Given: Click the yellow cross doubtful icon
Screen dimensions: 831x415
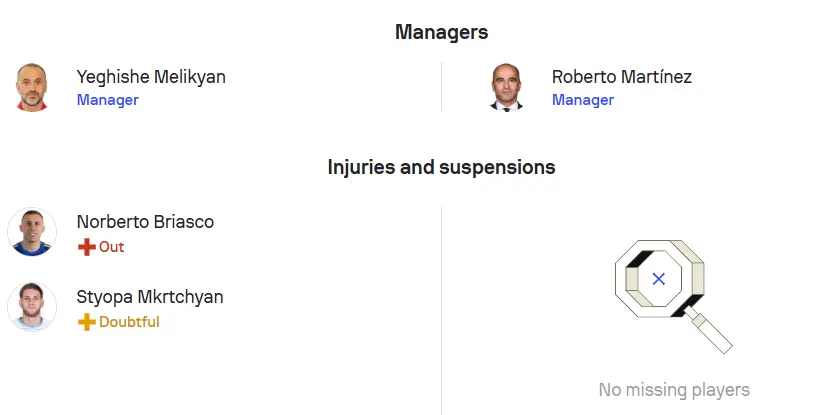Looking at the screenshot, I should click(86, 322).
